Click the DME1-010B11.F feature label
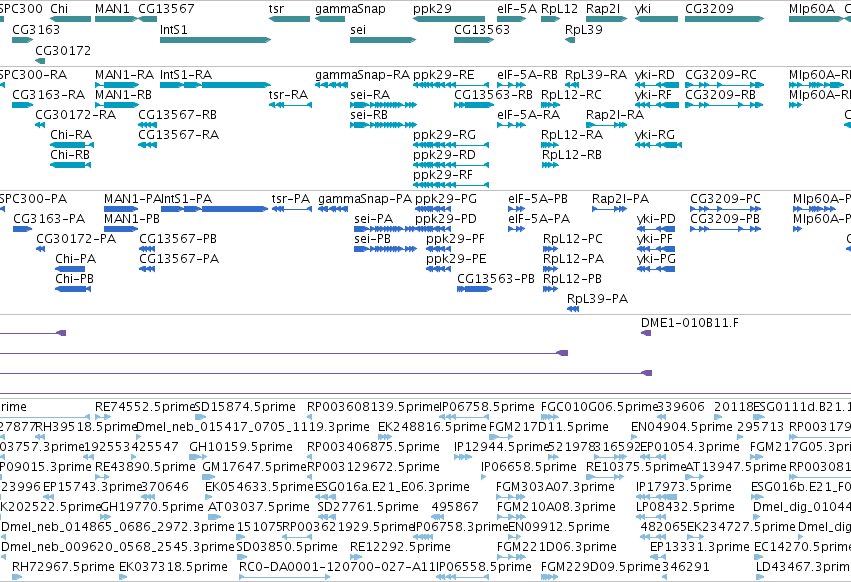 click(690, 323)
